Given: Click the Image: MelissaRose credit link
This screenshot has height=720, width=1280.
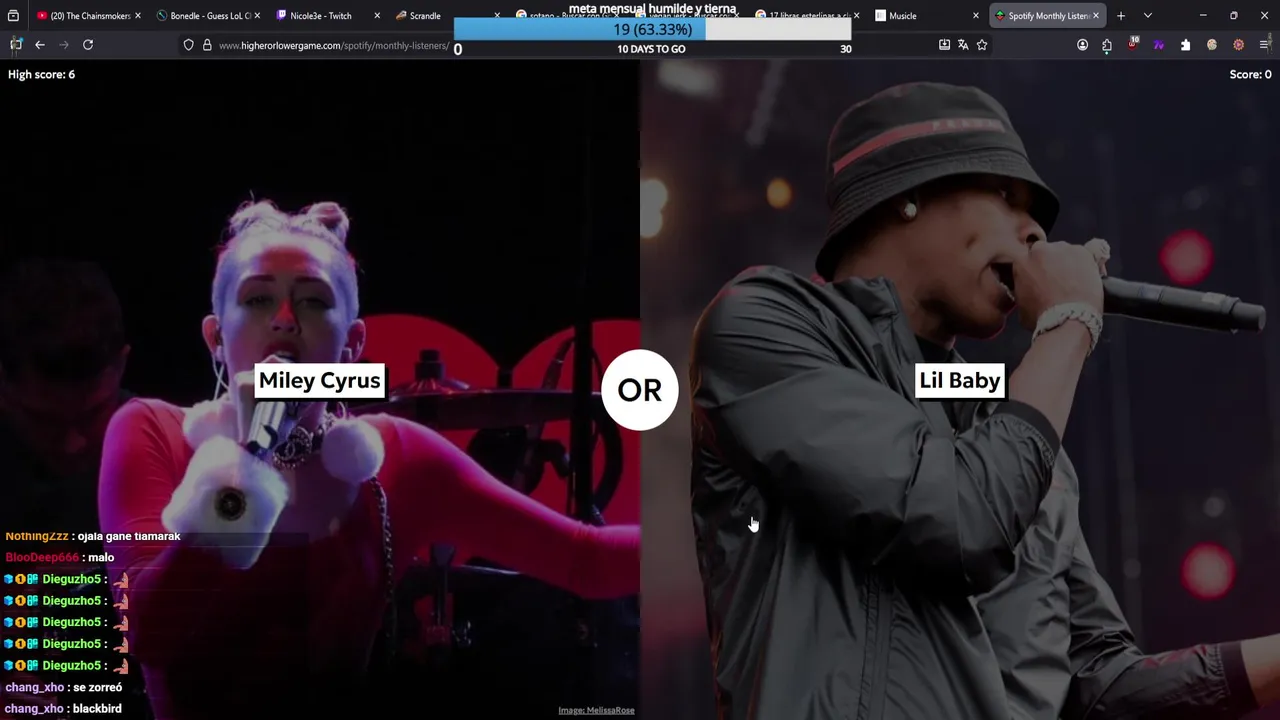Looking at the screenshot, I should (596, 710).
